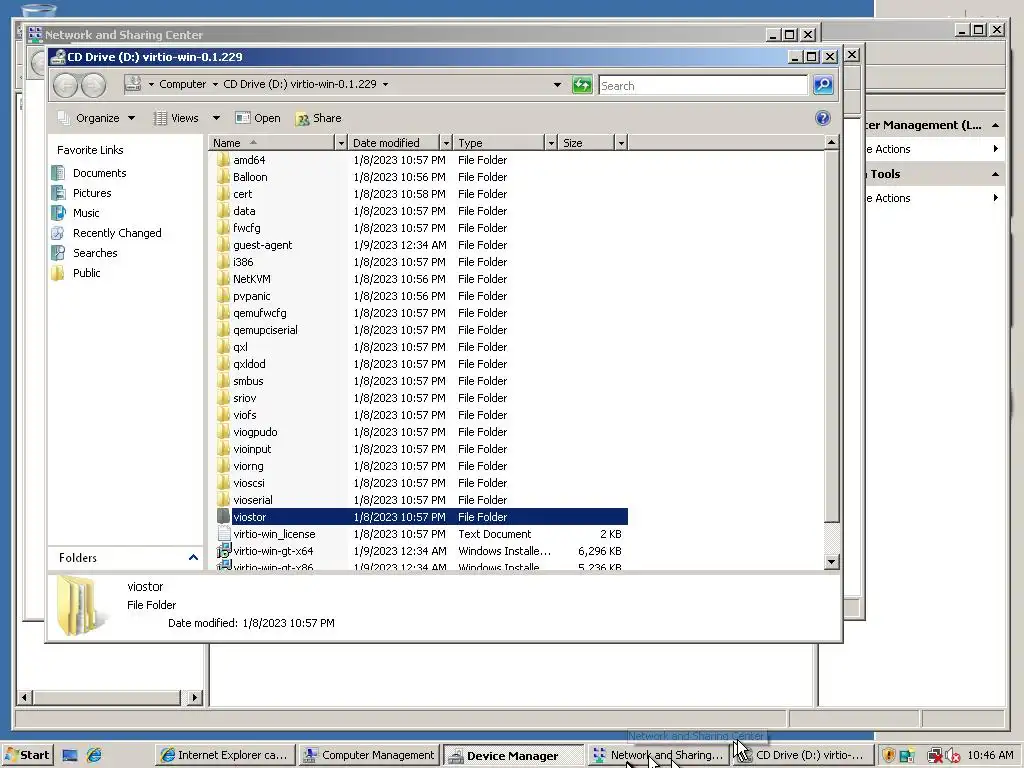Click the viostor large folder preview thumbnail
1024x768 pixels.
[81, 606]
